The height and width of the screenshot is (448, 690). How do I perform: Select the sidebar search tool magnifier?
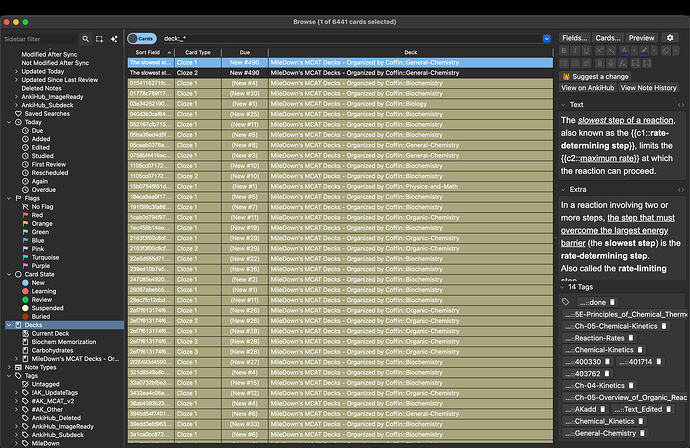pyautogui.click(x=85, y=39)
